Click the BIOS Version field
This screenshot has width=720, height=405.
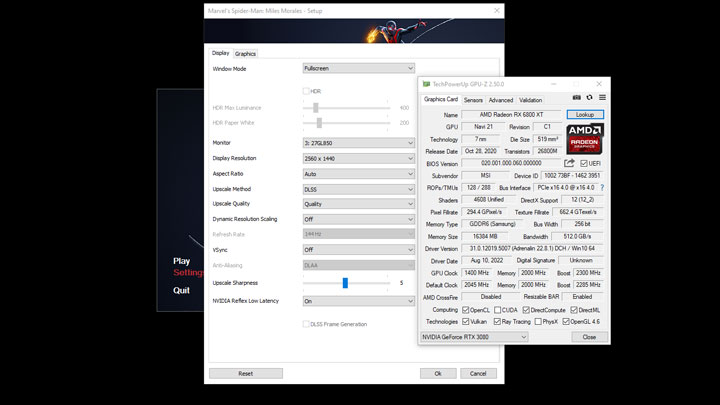pyautogui.click(x=511, y=163)
